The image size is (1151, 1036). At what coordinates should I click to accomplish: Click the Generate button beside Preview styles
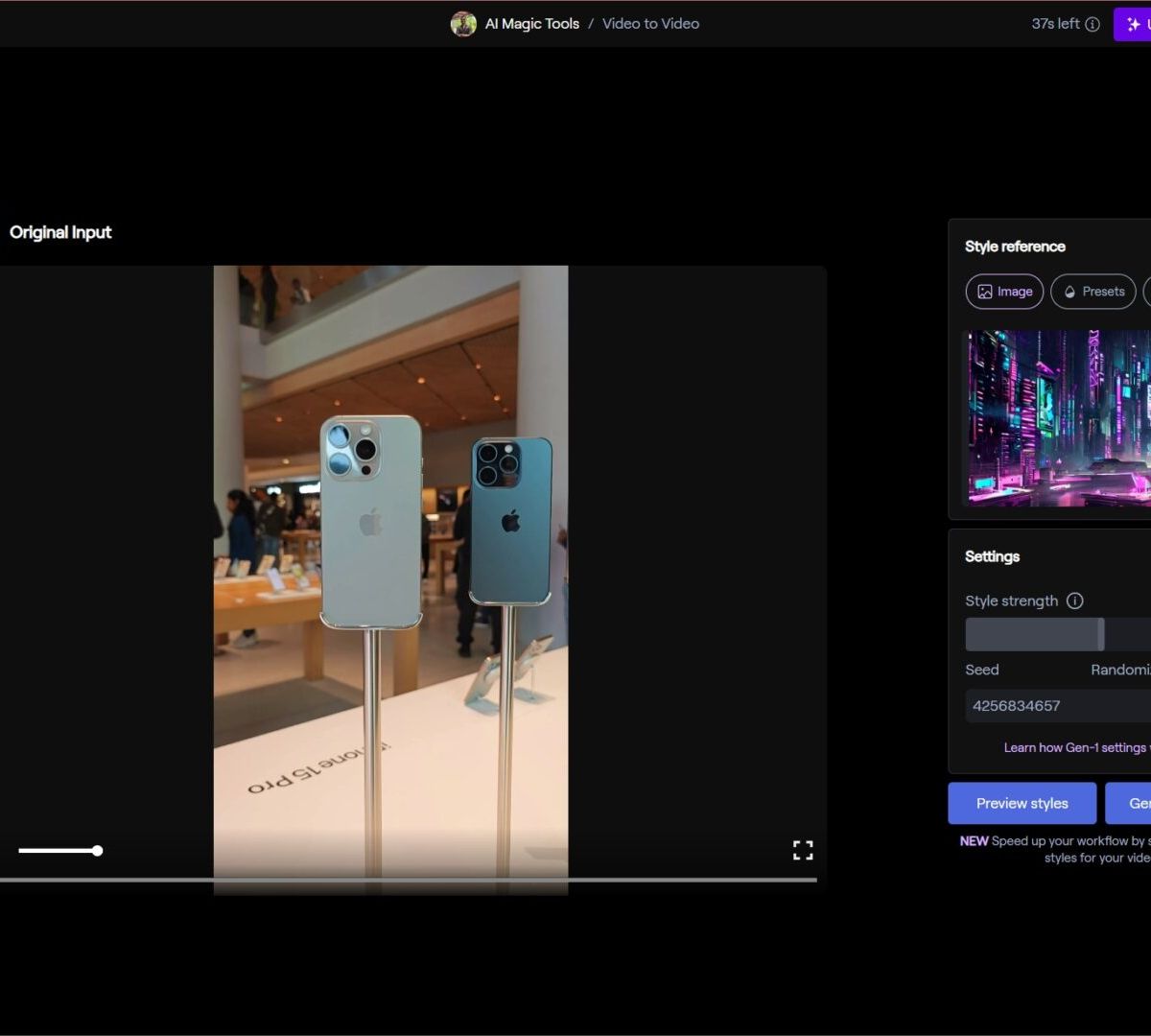[x=1129, y=803]
